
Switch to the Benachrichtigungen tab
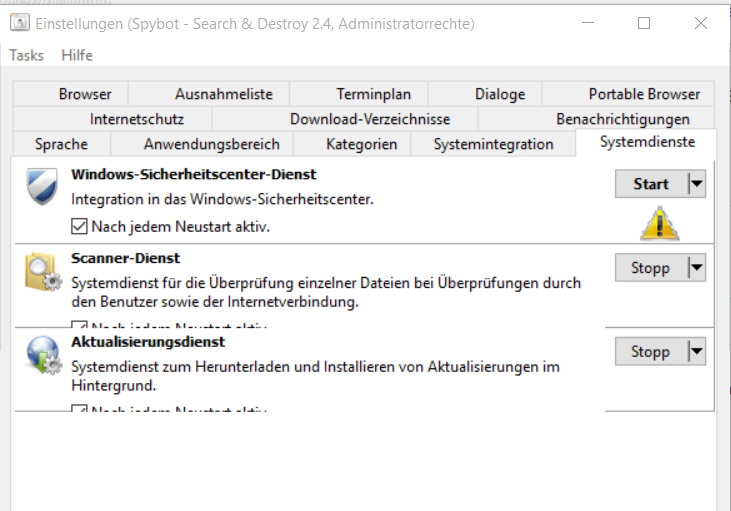point(596,119)
